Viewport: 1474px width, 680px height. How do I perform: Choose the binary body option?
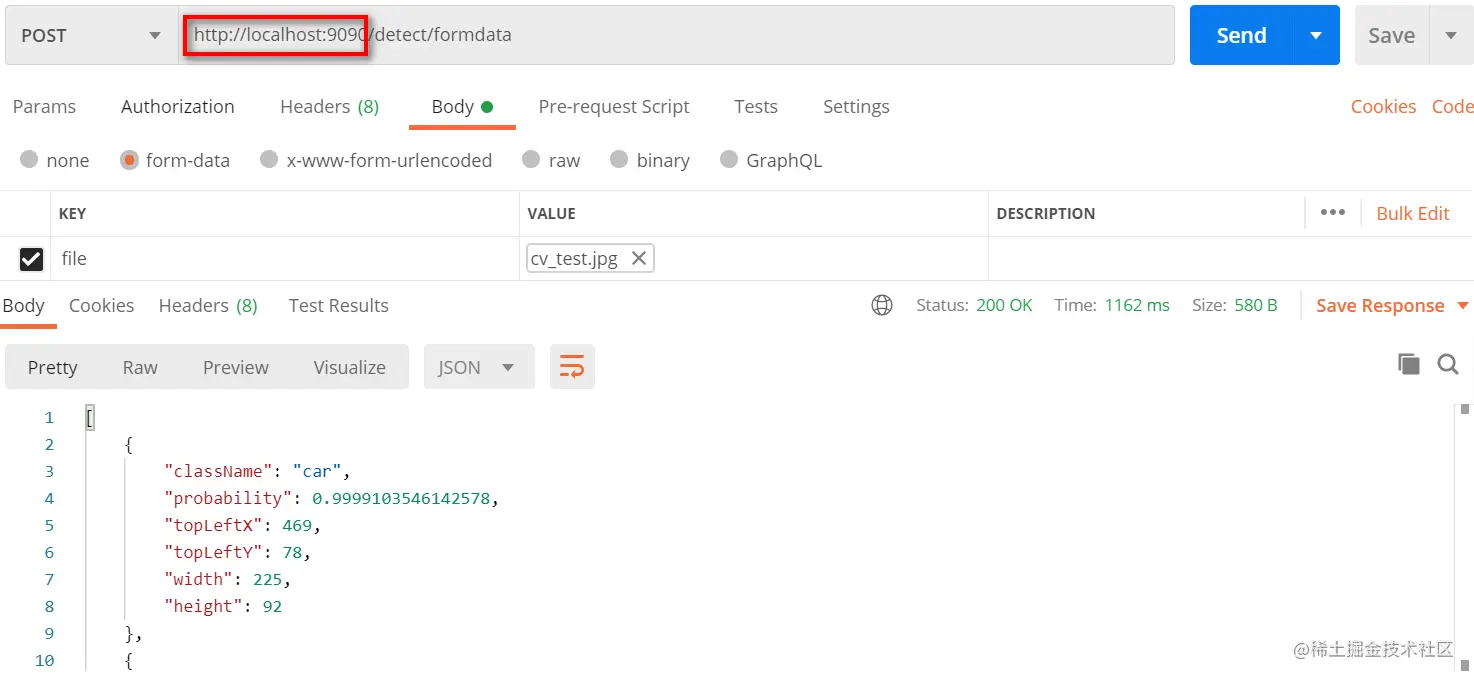[650, 160]
